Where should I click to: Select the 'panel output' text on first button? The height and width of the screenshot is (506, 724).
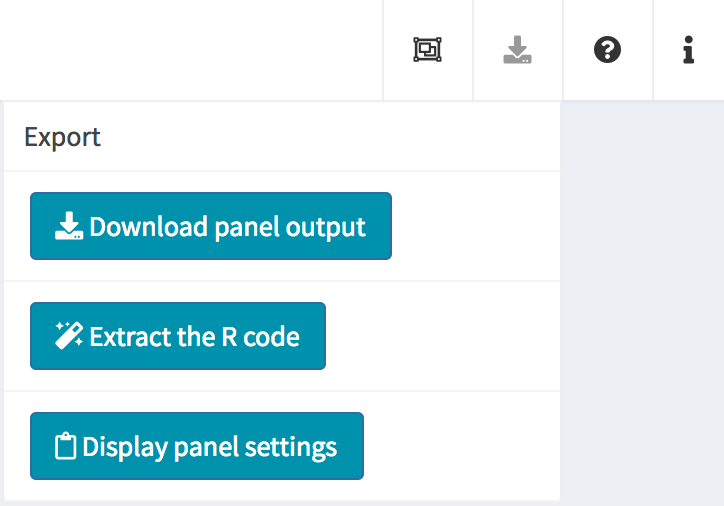point(290,228)
